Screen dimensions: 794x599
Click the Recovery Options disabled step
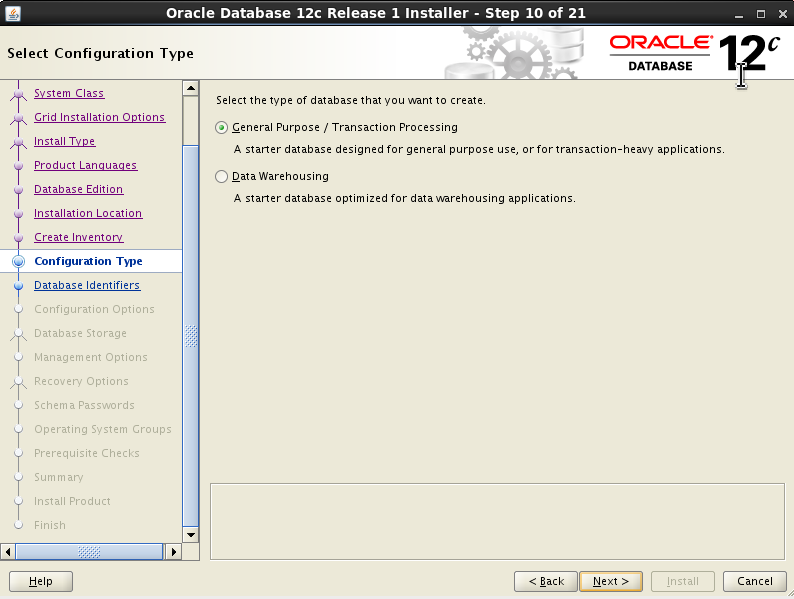(x=81, y=381)
